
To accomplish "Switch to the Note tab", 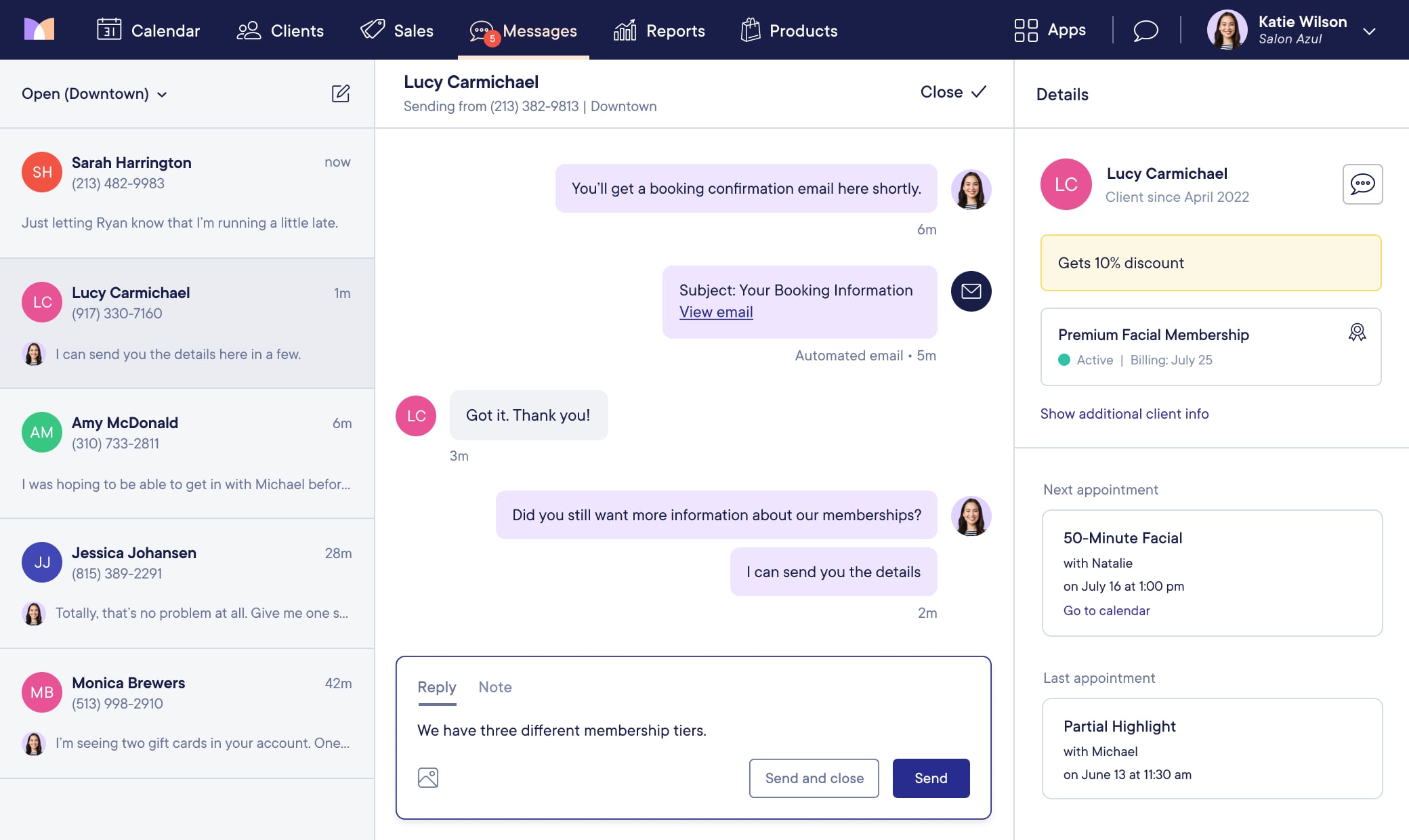I will click(x=495, y=687).
